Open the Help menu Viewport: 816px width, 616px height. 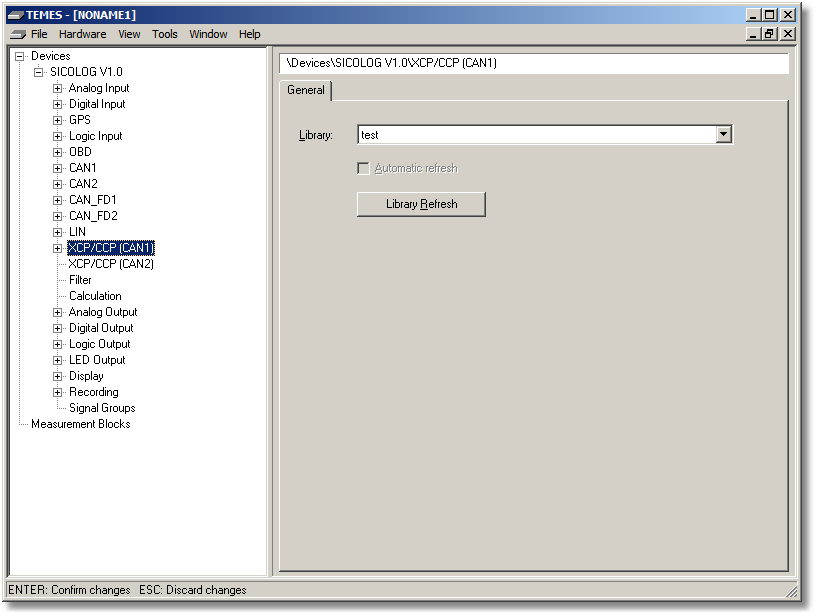pos(249,34)
